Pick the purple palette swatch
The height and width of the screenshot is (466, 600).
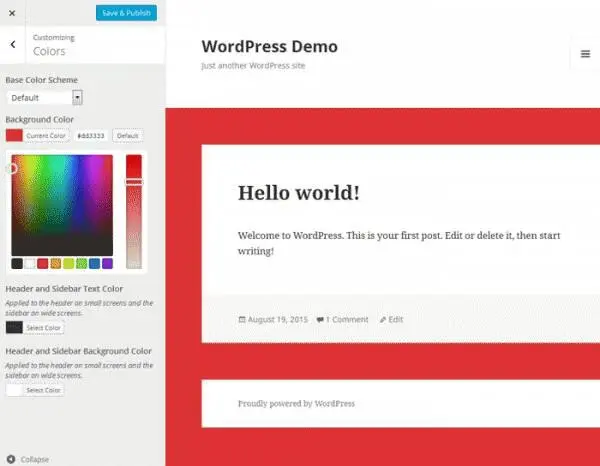point(108,263)
